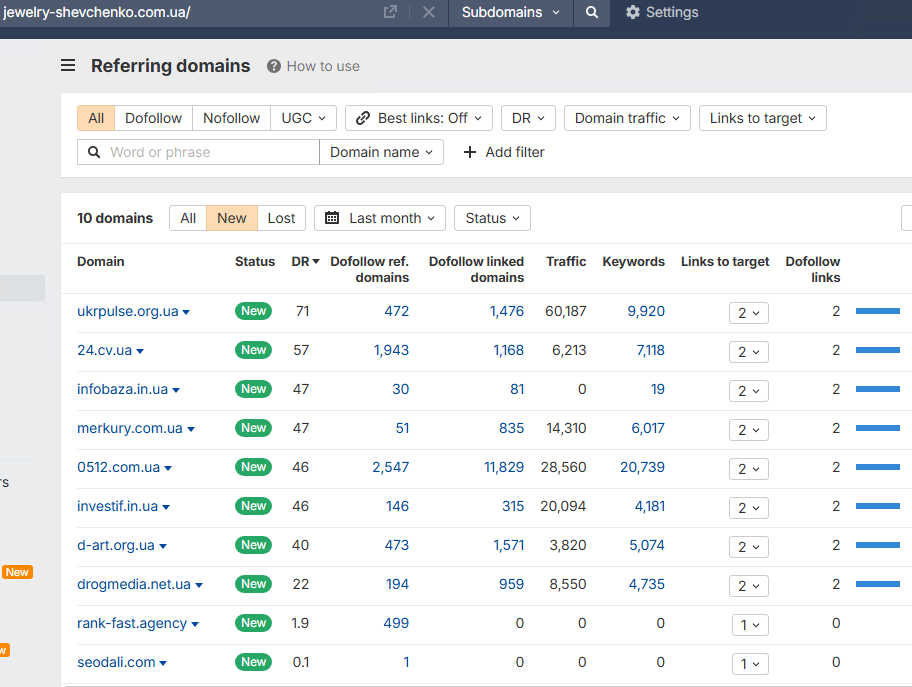
Task: Open the Domain traffic filter dropdown
Action: (x=627, y=118)
